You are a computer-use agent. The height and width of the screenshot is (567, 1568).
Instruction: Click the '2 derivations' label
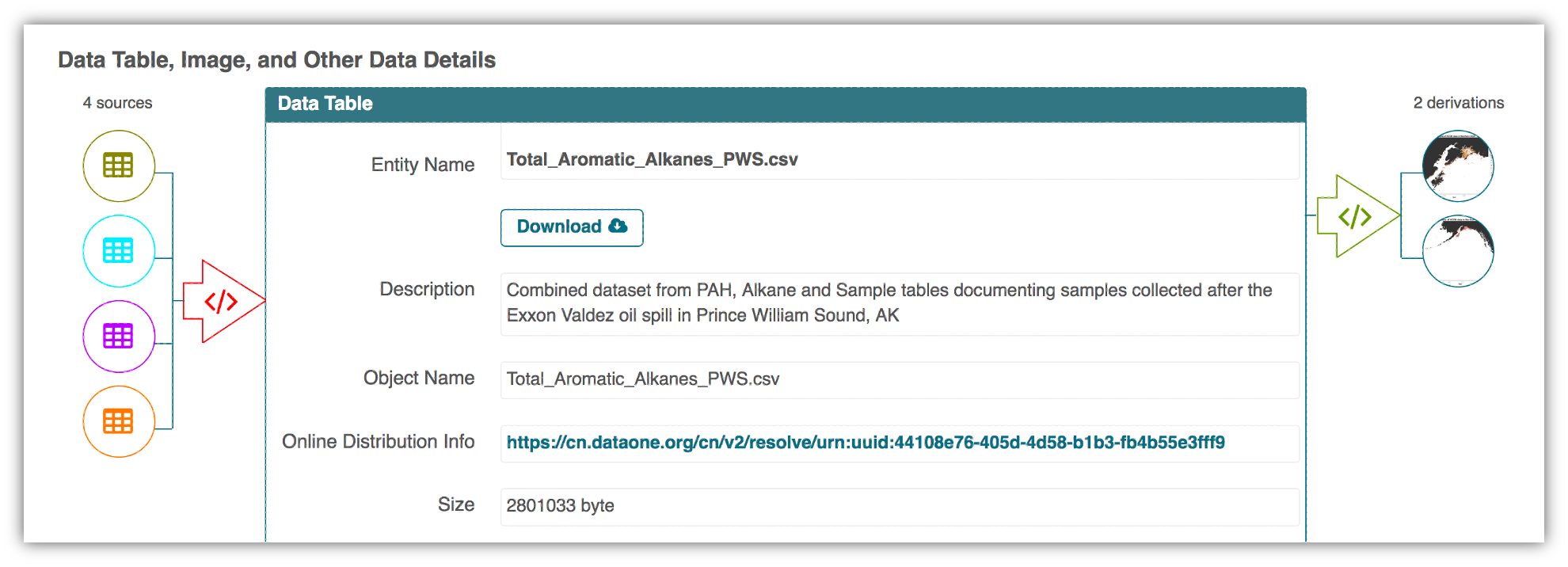[x=1458, y=103]
